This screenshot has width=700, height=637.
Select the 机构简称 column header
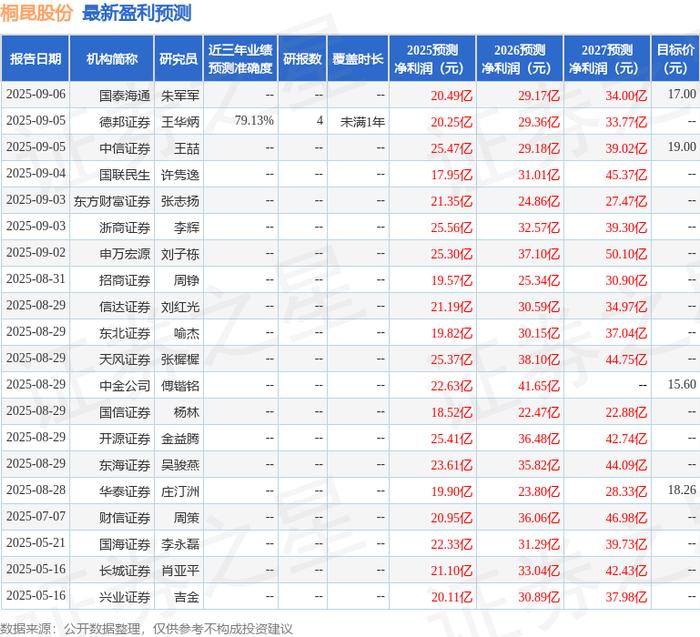[x=112, y=59]
